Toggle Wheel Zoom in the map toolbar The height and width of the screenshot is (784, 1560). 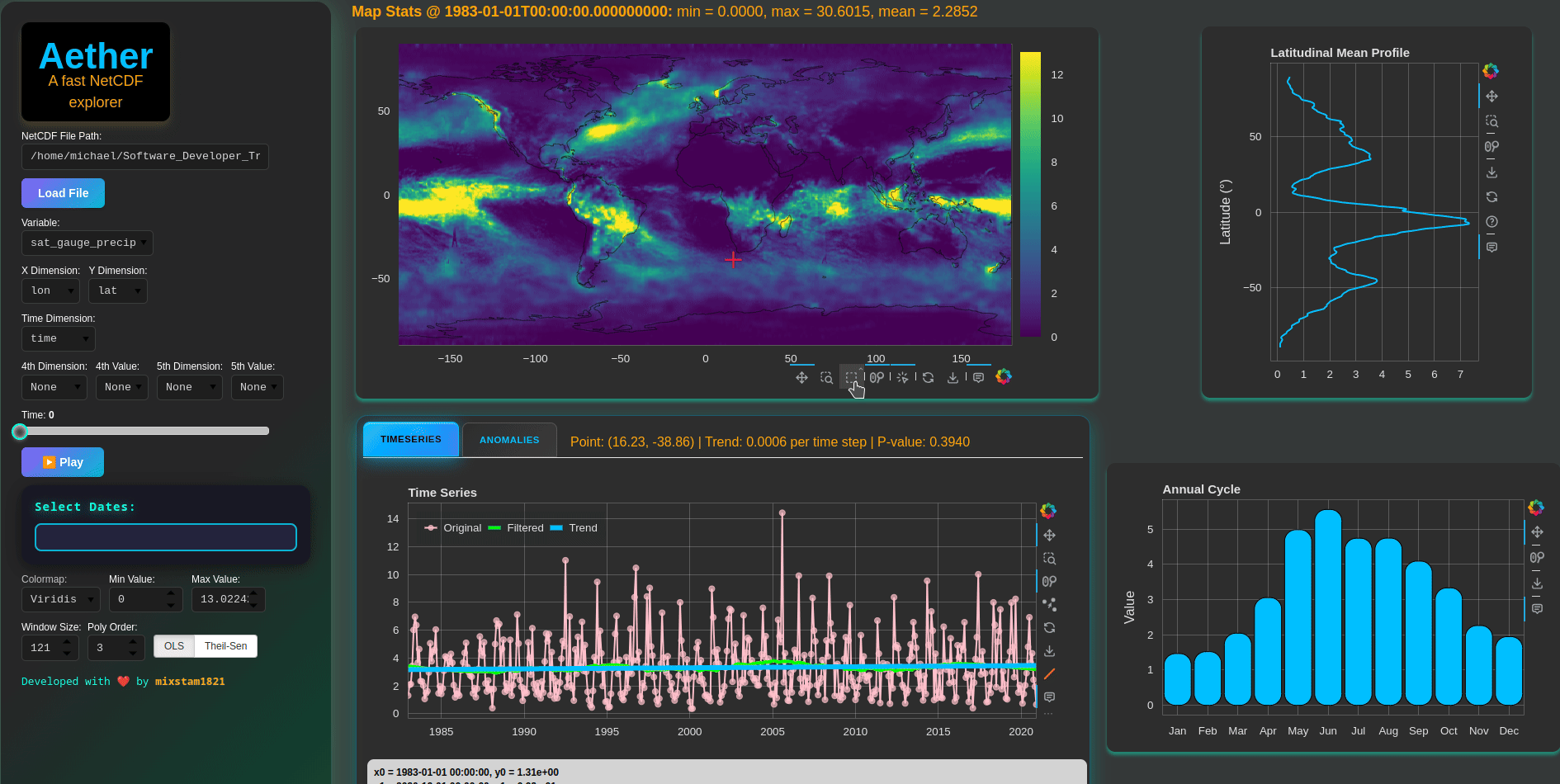[x=877, y=377]
